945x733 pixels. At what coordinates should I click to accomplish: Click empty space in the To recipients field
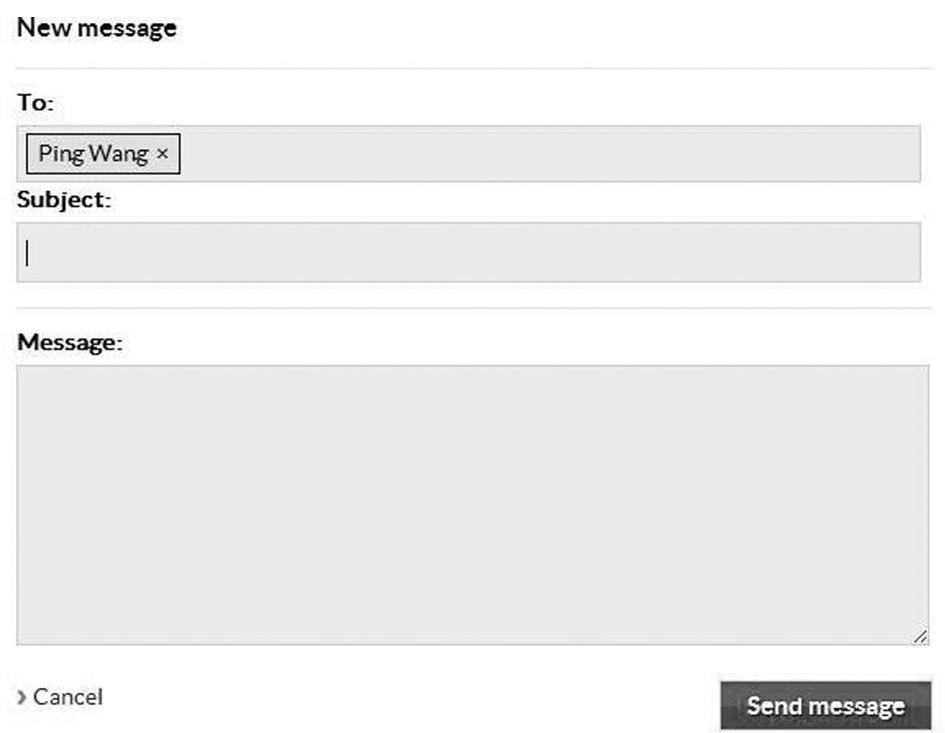[x=548, y=154]
